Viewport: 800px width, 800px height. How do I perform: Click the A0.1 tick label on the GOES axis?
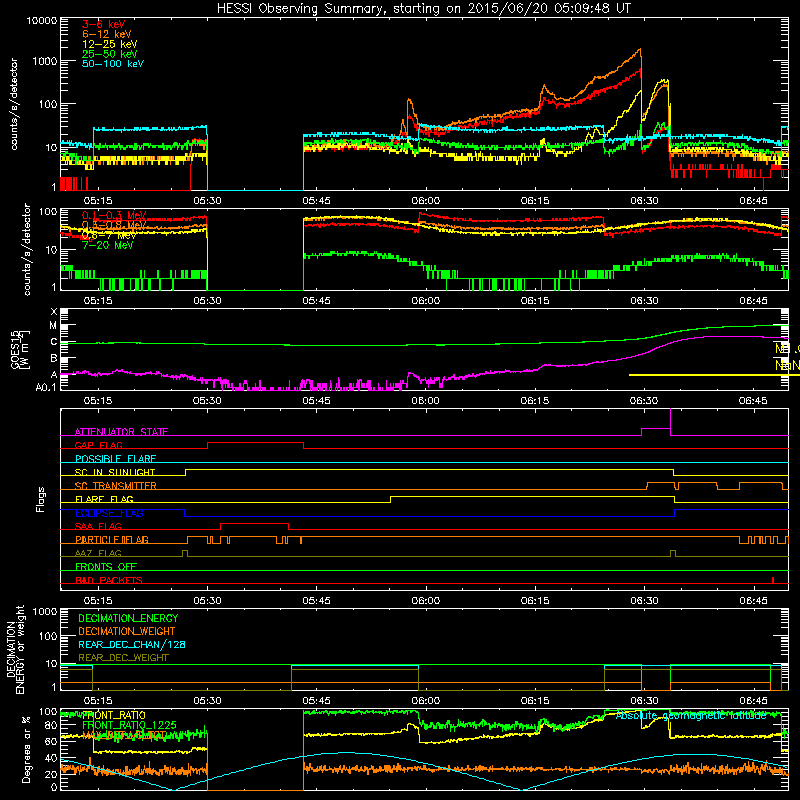[46, 387]
